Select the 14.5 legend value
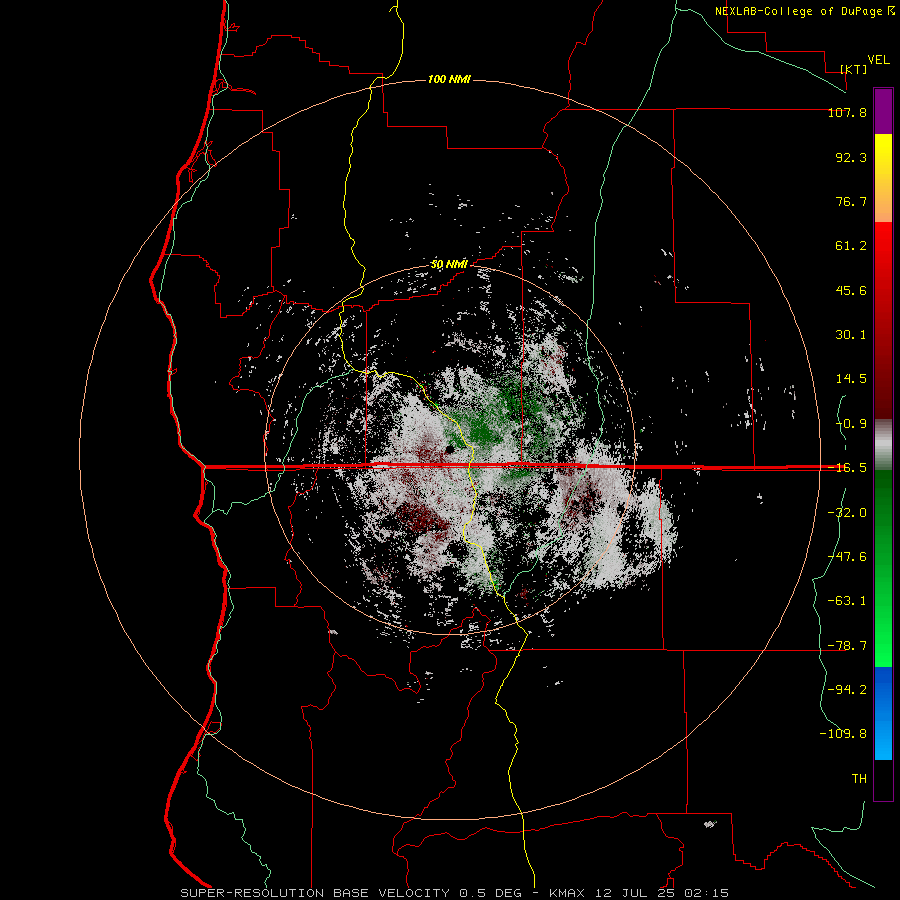Image resolution: width=900 pixels, height=900 pixels. point(851,379)
